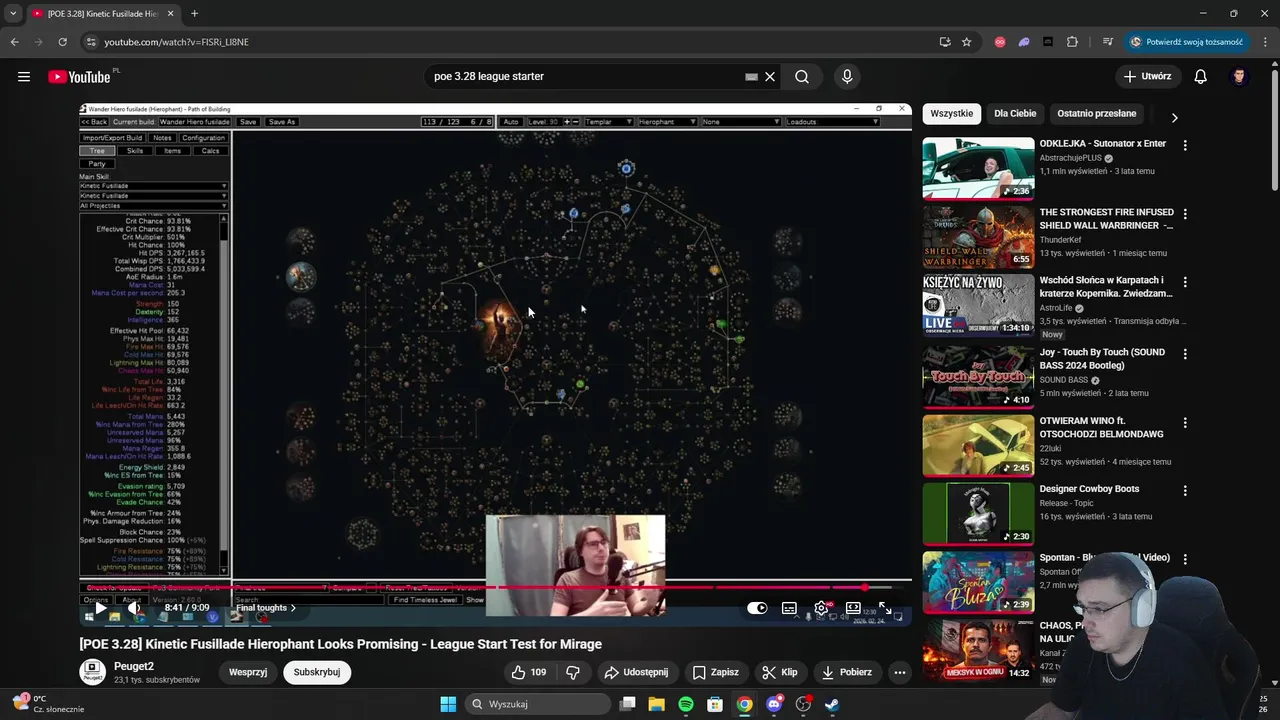Open Steam from the taskbar
The image size is (1280, 720).
(832, 704)
